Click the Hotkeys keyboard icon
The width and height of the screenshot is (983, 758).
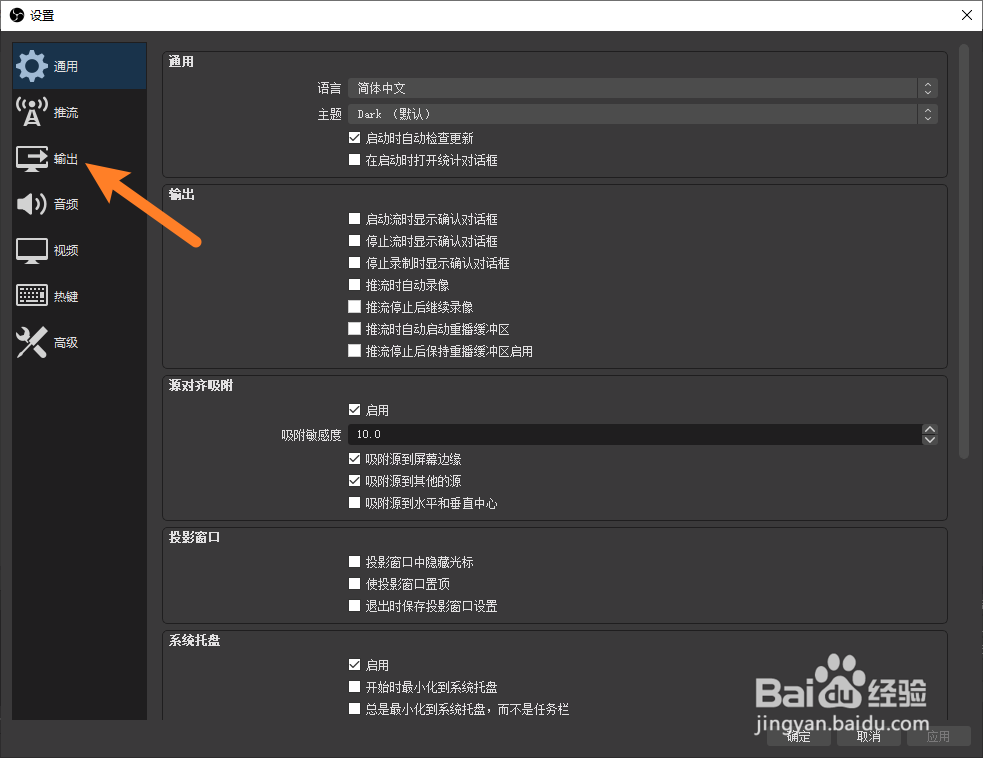(x=31, y=295)
